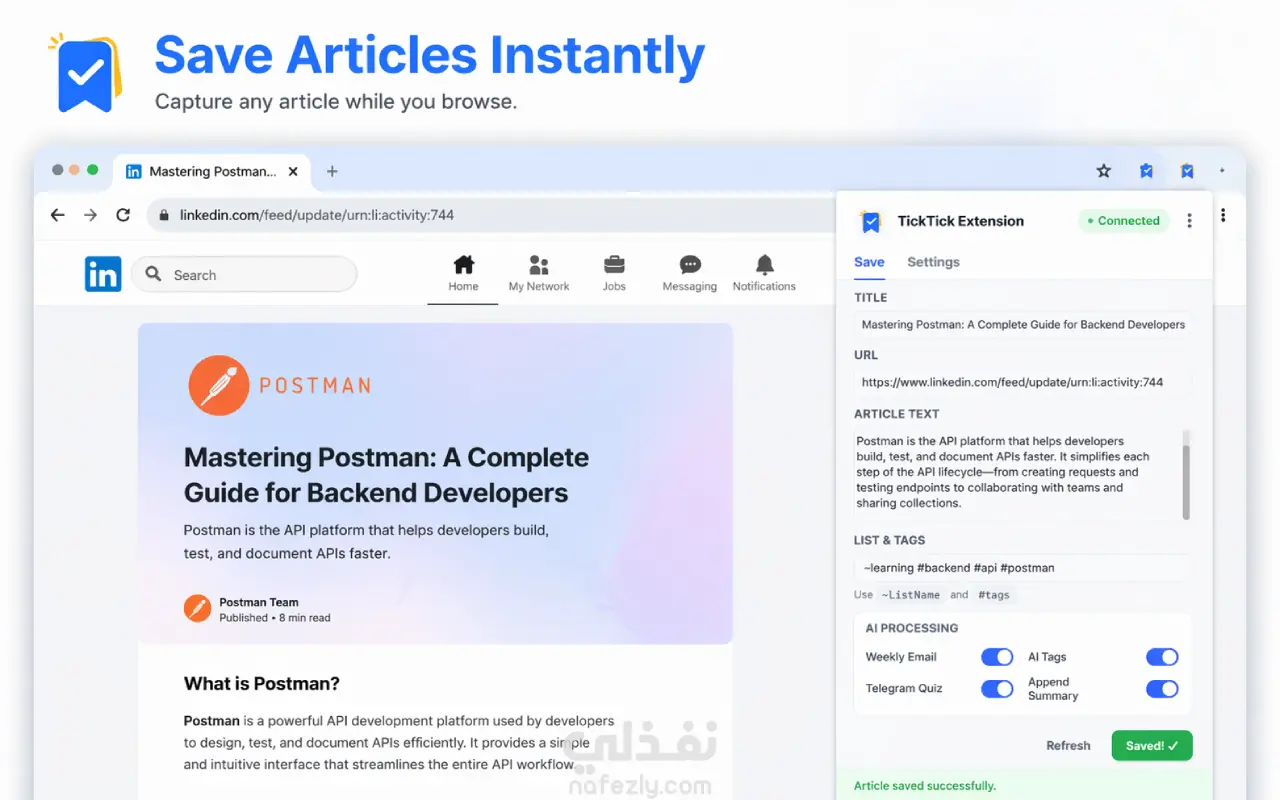The width and height of the screenshot is (1280, 800).
Task: Click the TITLE input field
Action: coord(1023,325)
